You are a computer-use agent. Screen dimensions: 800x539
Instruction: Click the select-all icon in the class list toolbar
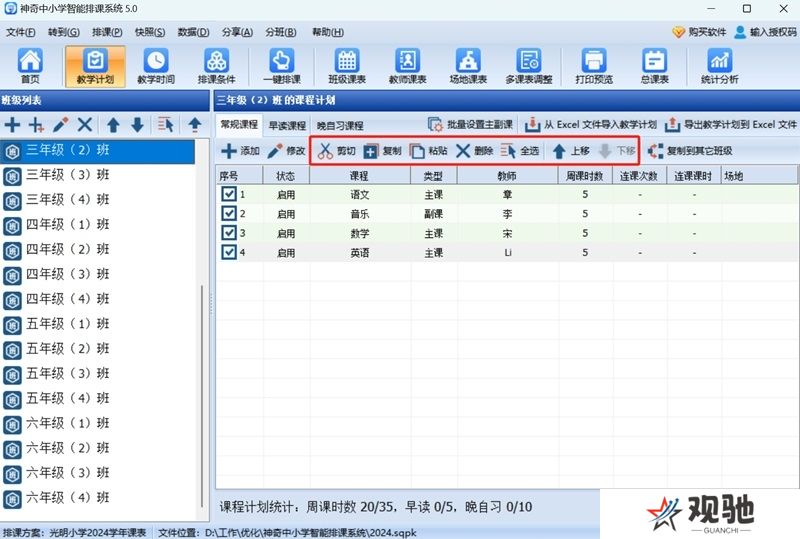click(165, 125)
